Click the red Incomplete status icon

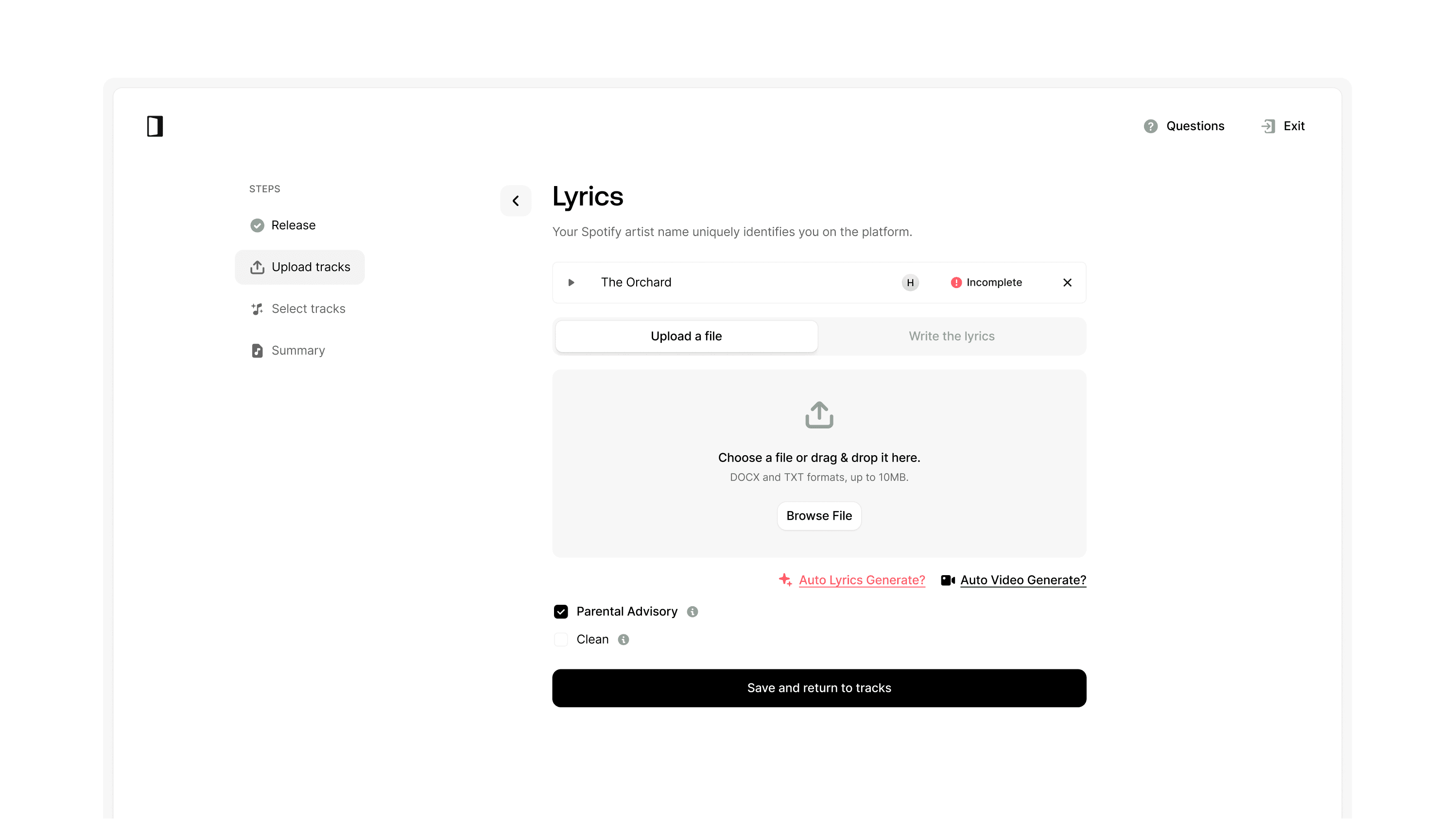pos(956,282)
